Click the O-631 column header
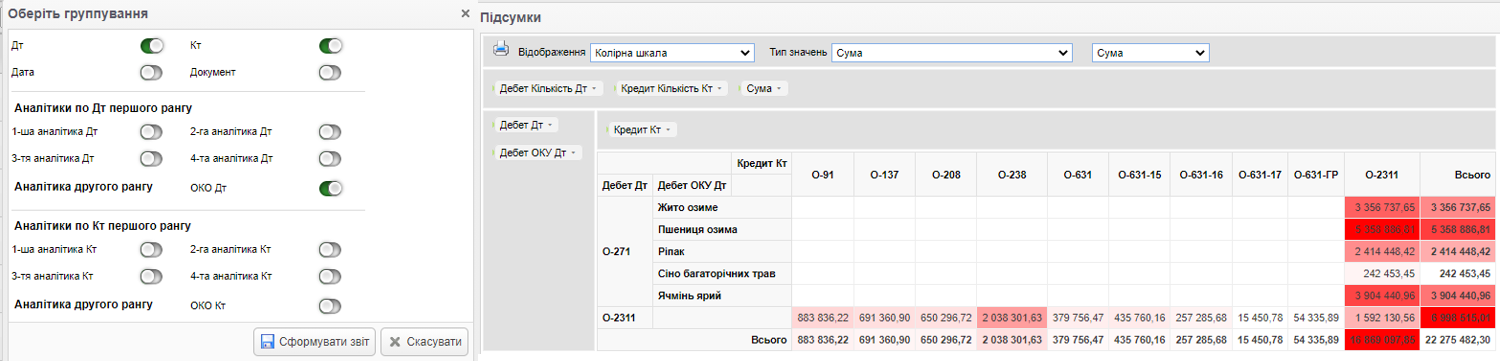 pos(1077,175)
